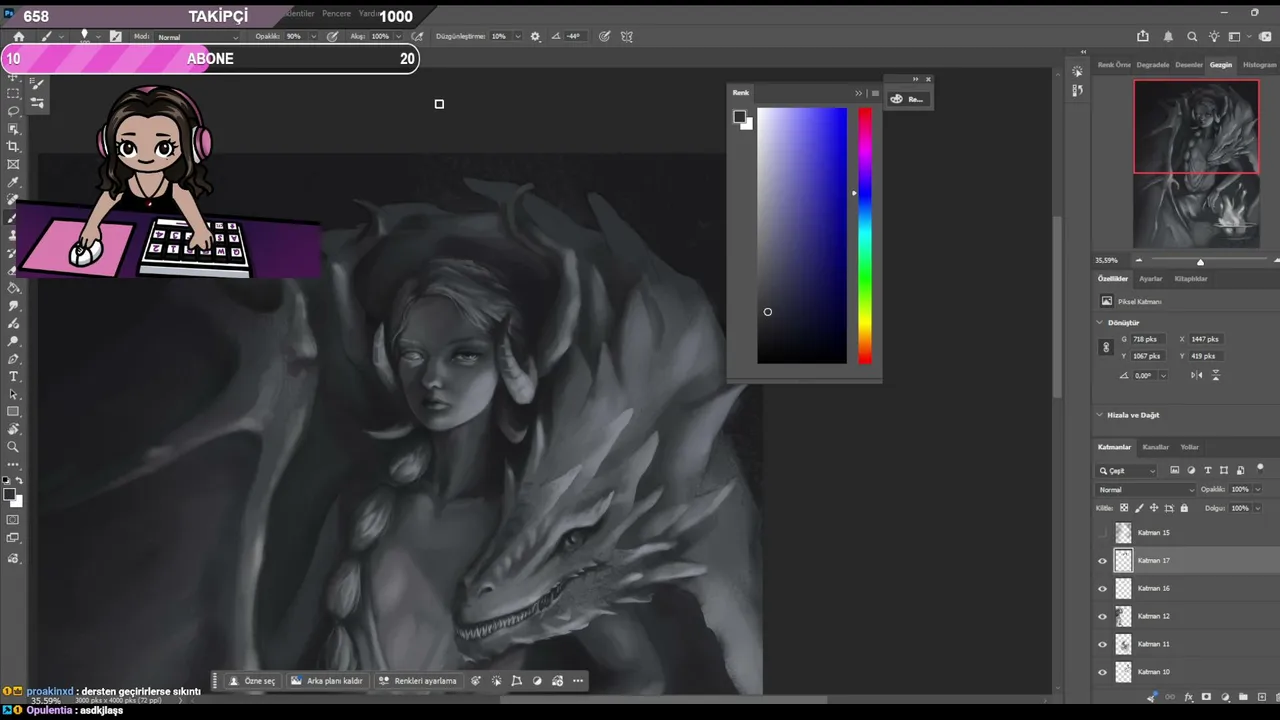Open the brush blend mode dropdown
The height and width of the screenshot is (720, 1280).
[x=198, y=37]
